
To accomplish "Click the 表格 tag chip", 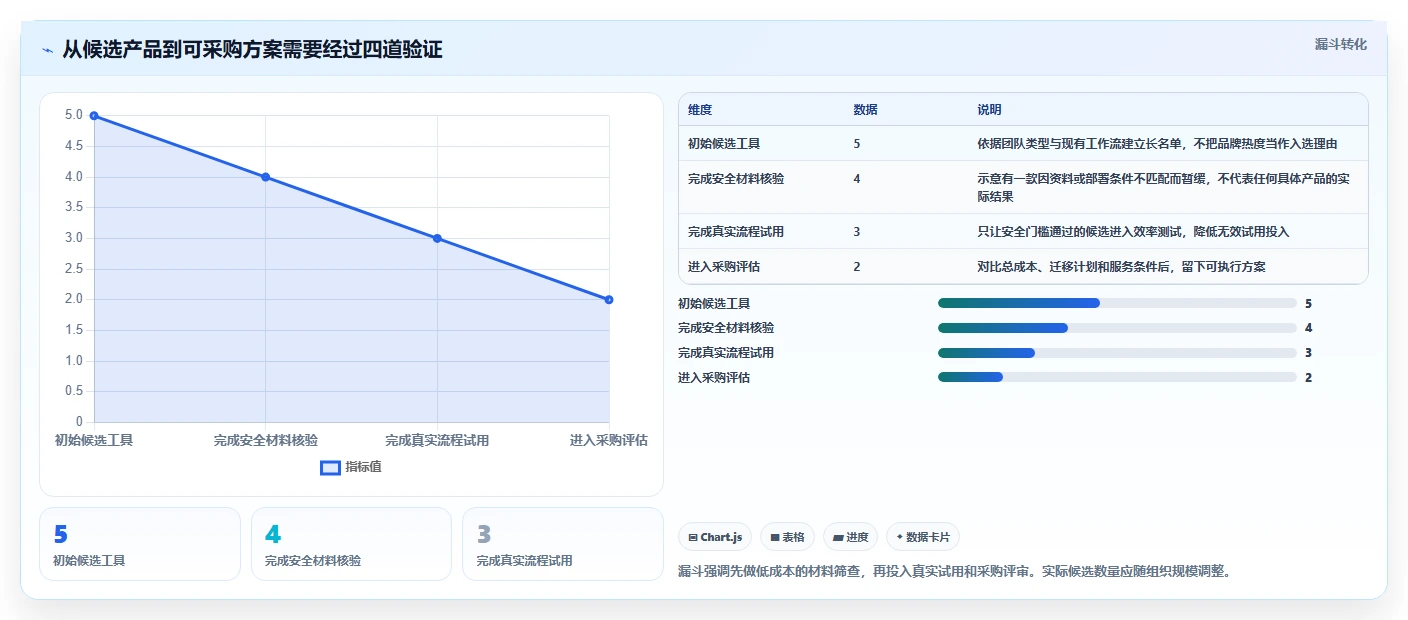I will pyautogui.click(x=788, y=537).
